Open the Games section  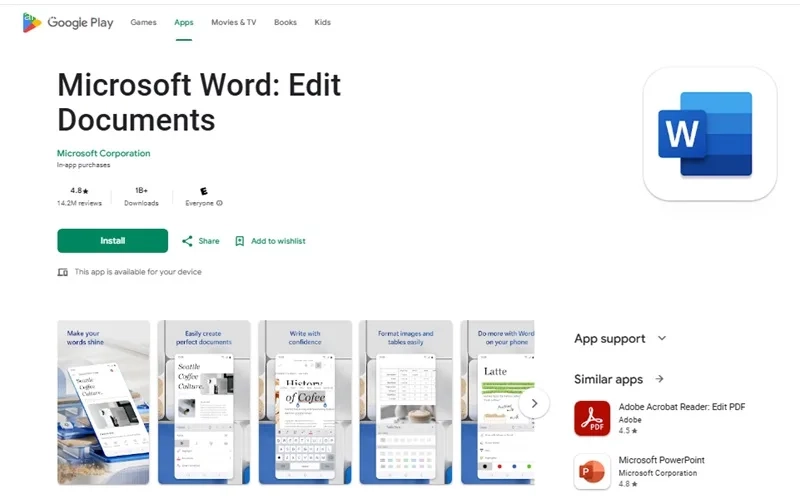tap(143, 22)
